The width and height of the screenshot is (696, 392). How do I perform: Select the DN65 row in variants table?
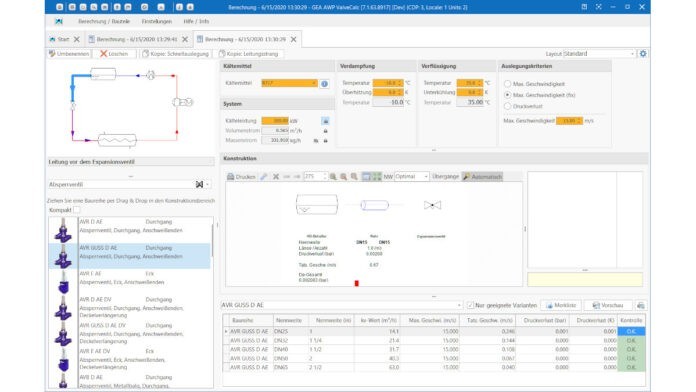coord(434,368)
